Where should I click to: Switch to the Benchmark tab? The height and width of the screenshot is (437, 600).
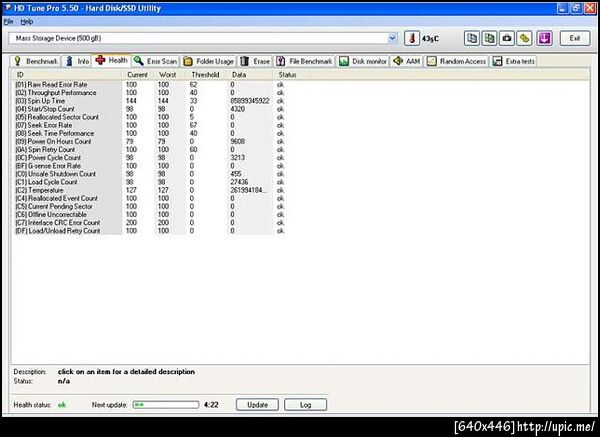point(36,61)
